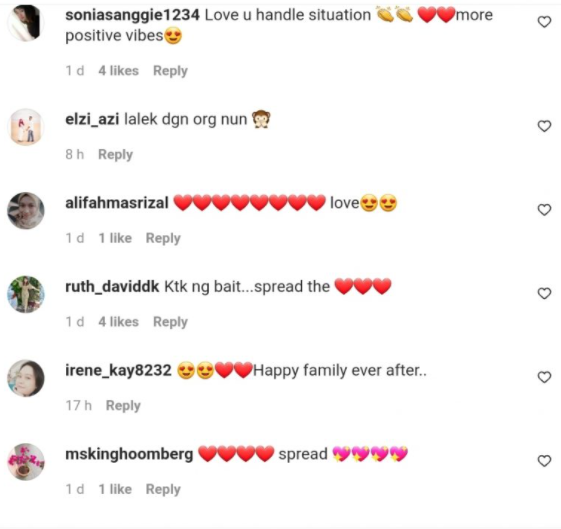This screenshot has height=529, width=561.
Task: Reply to soniasanggie1234's comment
Action: click(170, 71)
